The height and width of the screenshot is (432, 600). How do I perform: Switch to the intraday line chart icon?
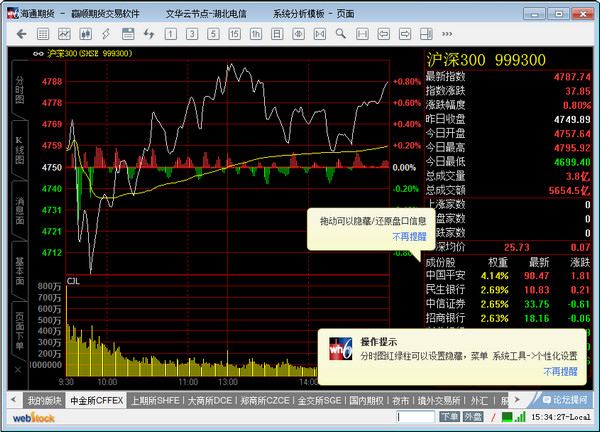click(64, 34)
